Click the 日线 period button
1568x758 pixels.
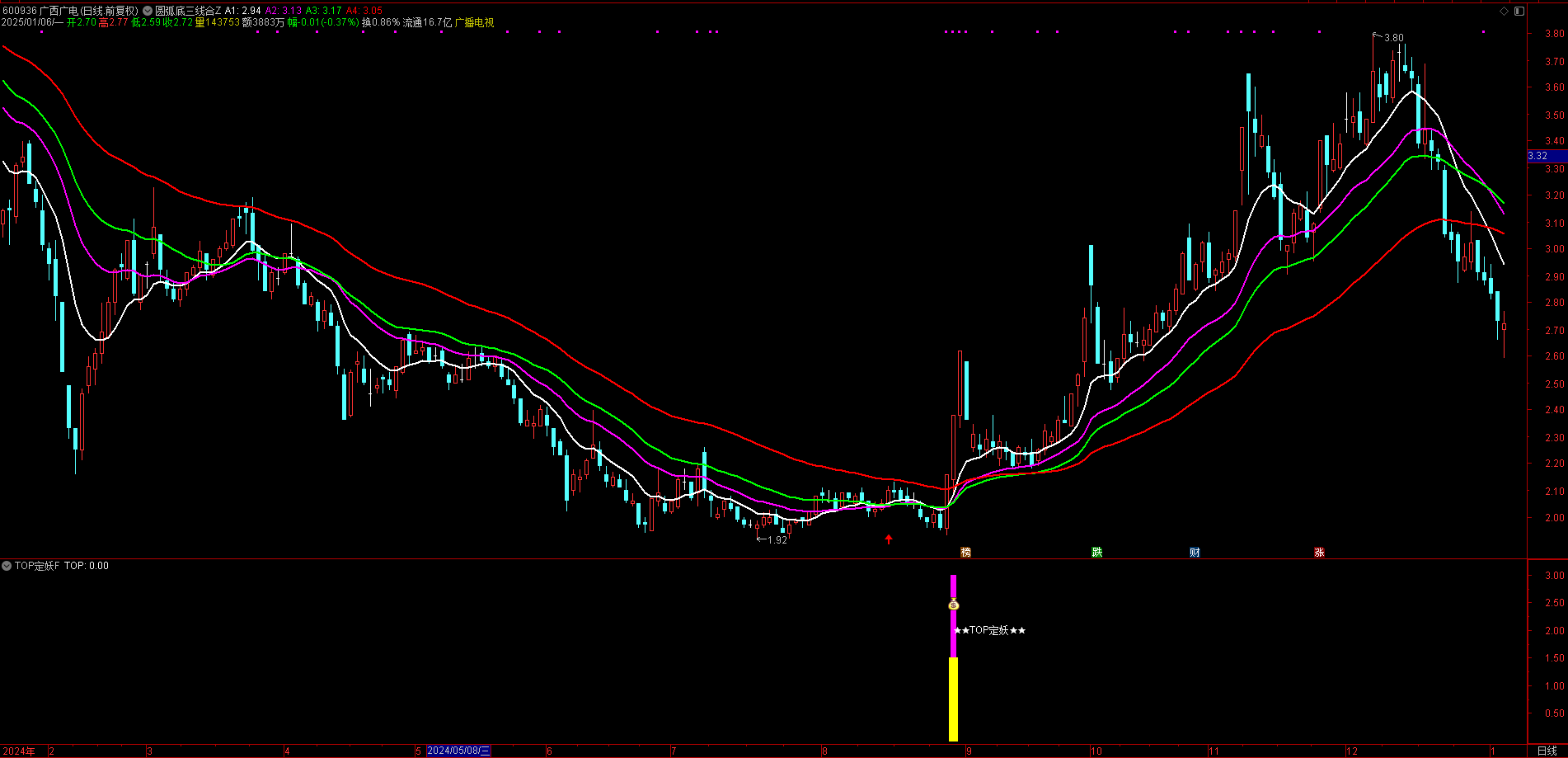[1547, 751]
